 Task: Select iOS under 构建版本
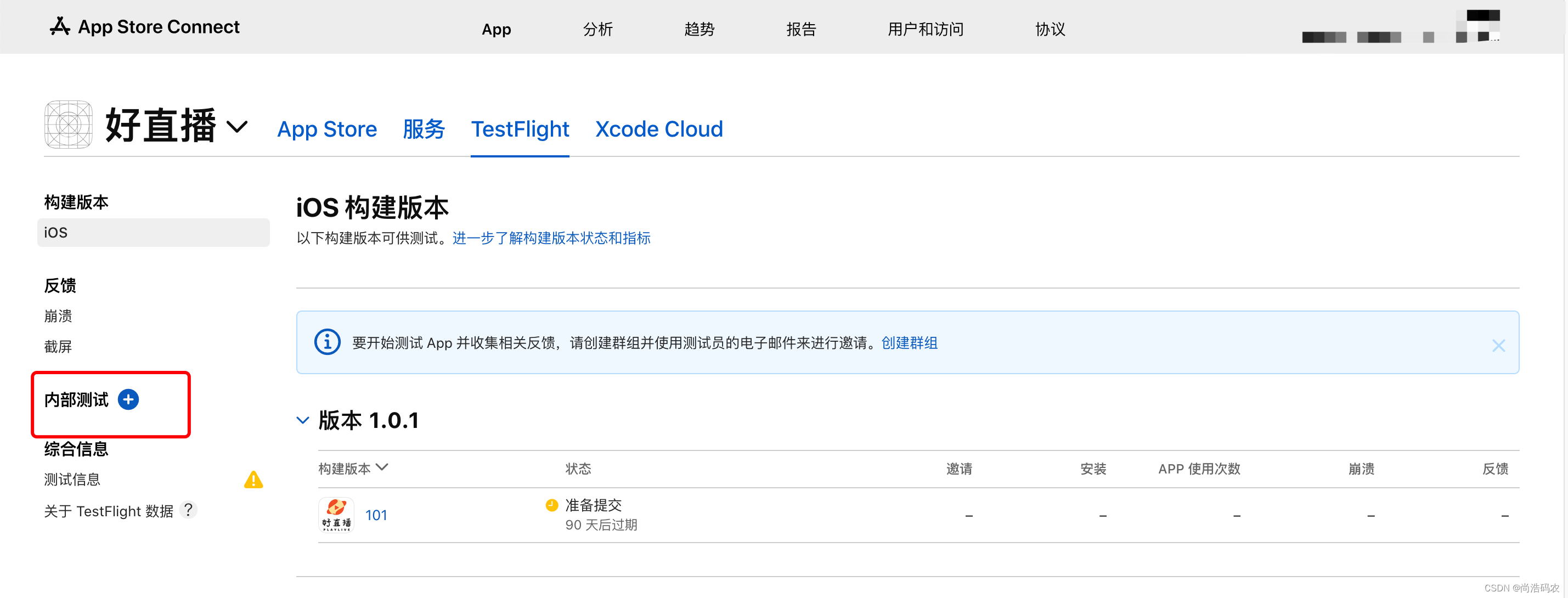click(x=55, y=232)
